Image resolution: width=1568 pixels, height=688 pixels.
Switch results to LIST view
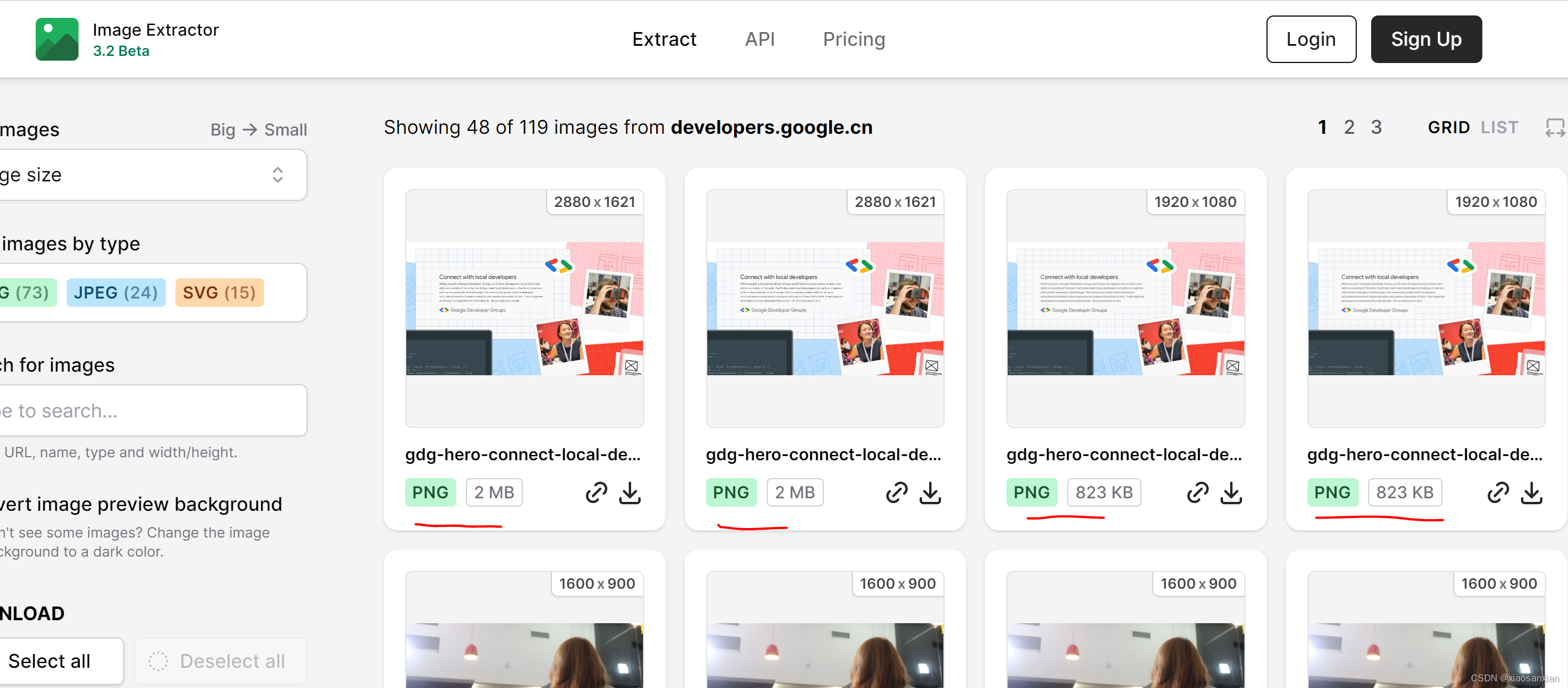coord(1499,128)
